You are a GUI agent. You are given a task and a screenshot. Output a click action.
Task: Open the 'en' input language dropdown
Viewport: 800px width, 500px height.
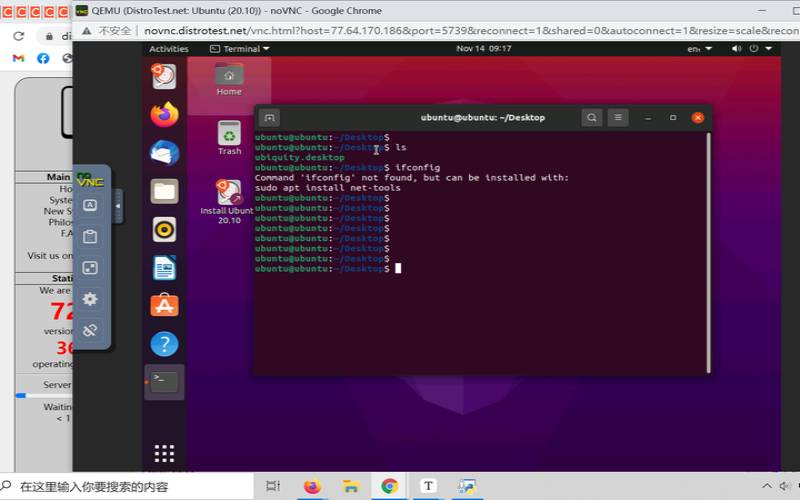point(699,49)
